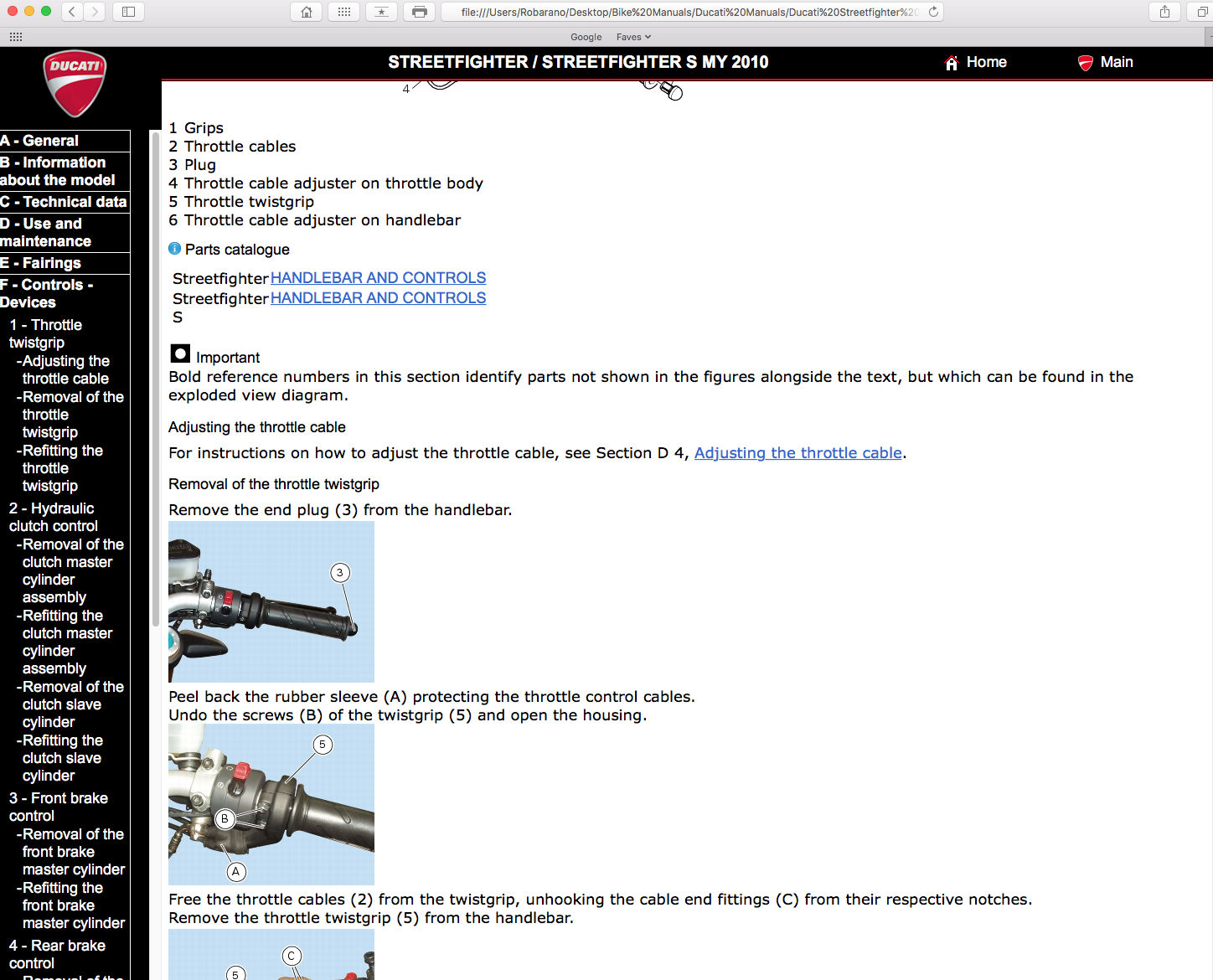Open Removal of the clutch slave cylinder

70,704
